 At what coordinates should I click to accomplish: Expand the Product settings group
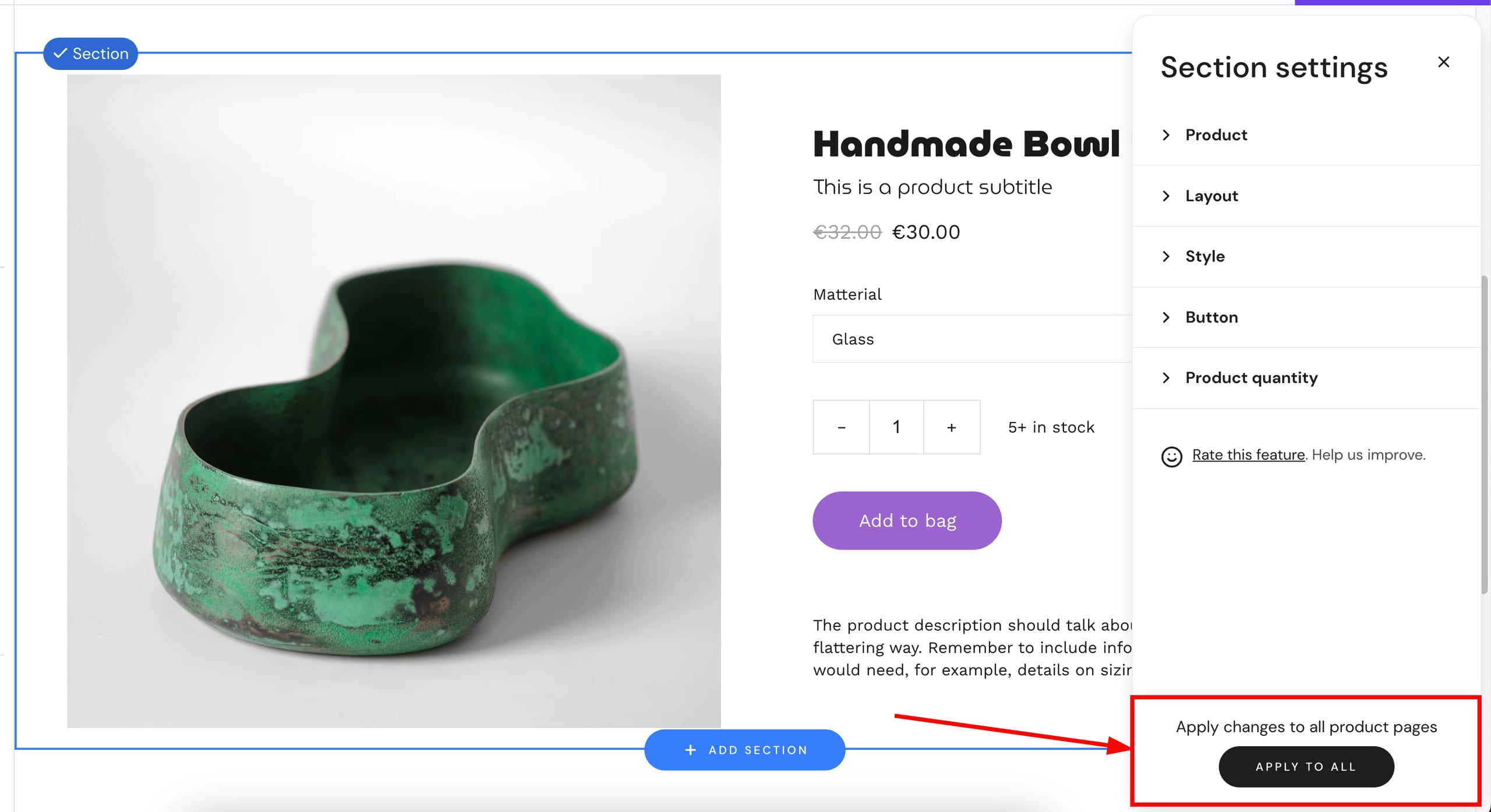point(1216,135)
